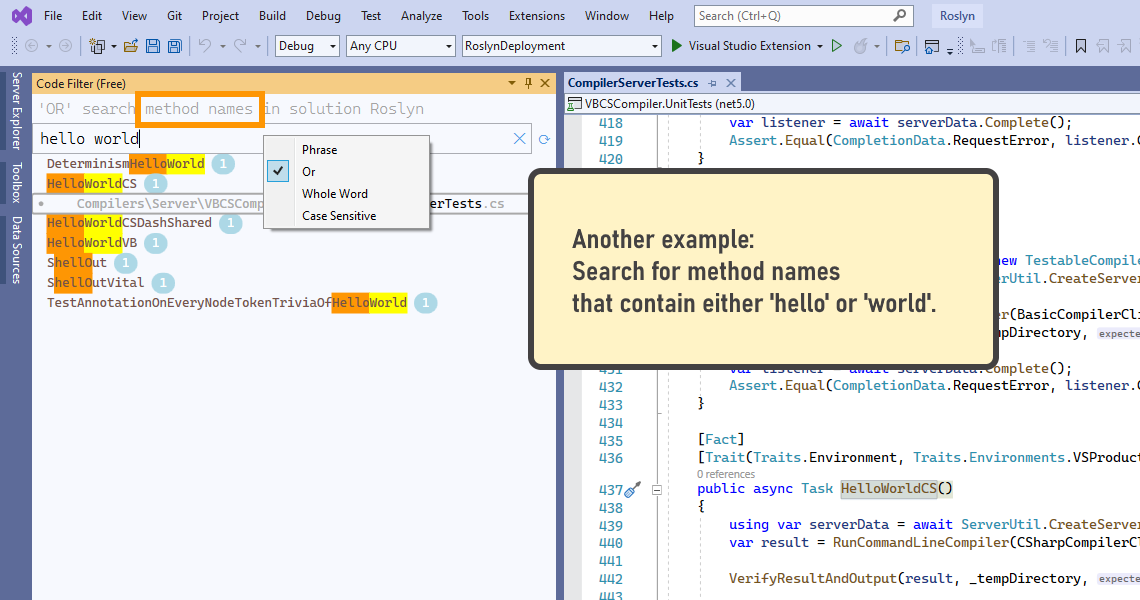Viewport: 1140px width, 600px height.
Task: Click the Save All toolbar icon
Action: 175,46
